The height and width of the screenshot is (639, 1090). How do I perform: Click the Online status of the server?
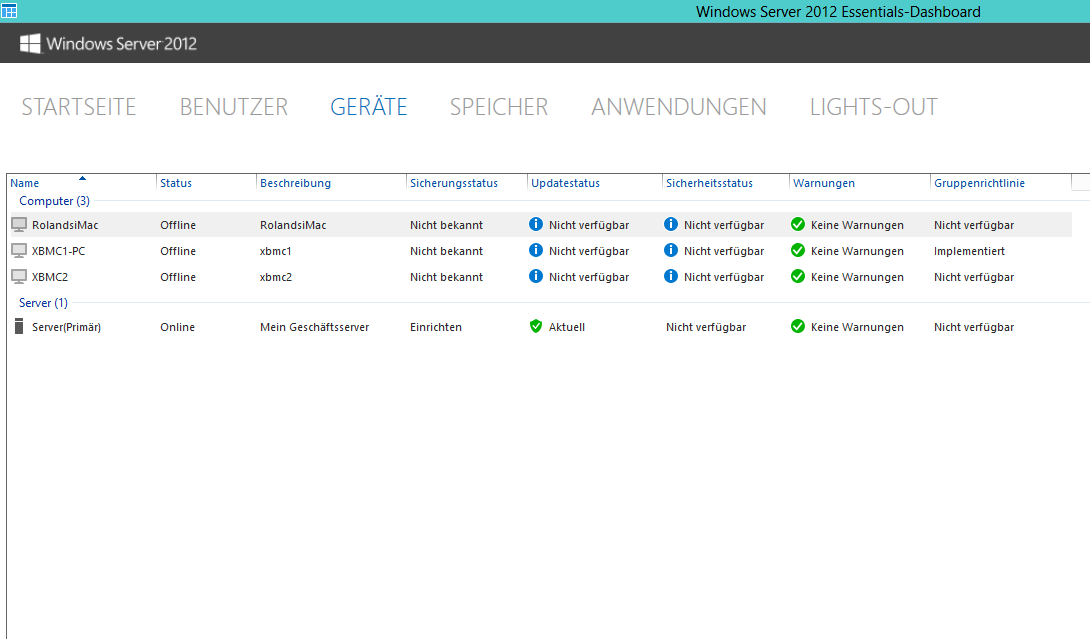(x=177, y=327)
